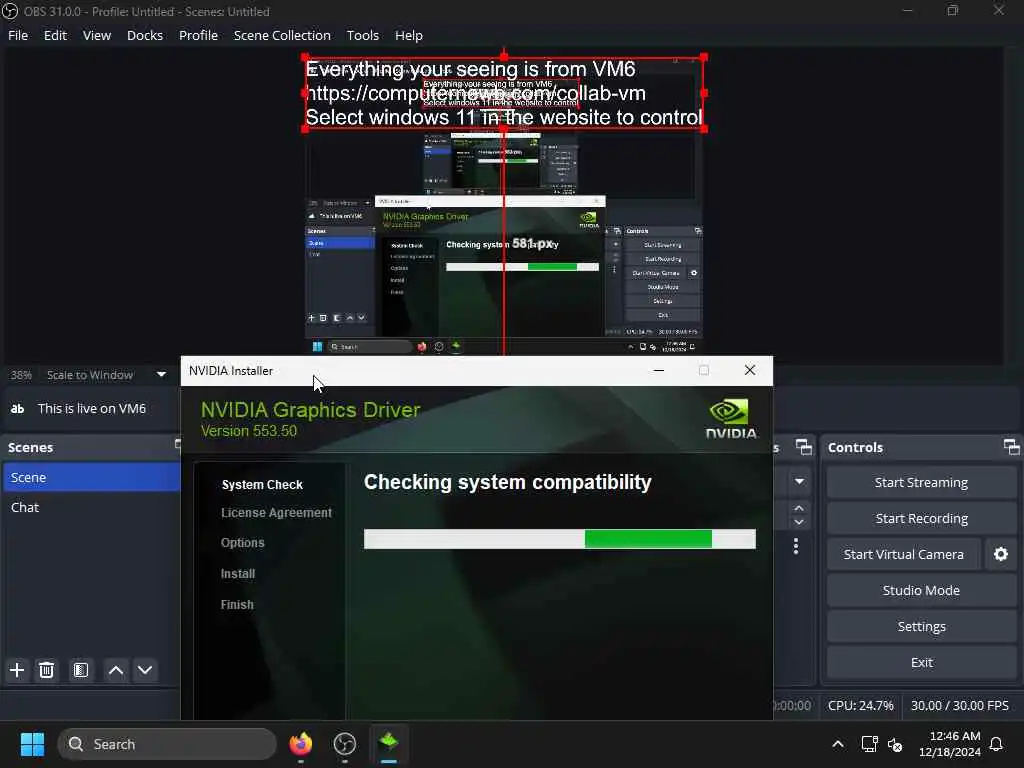Click the text source 'ab' icon
The image size is (1024, 768).
(18, 409)
